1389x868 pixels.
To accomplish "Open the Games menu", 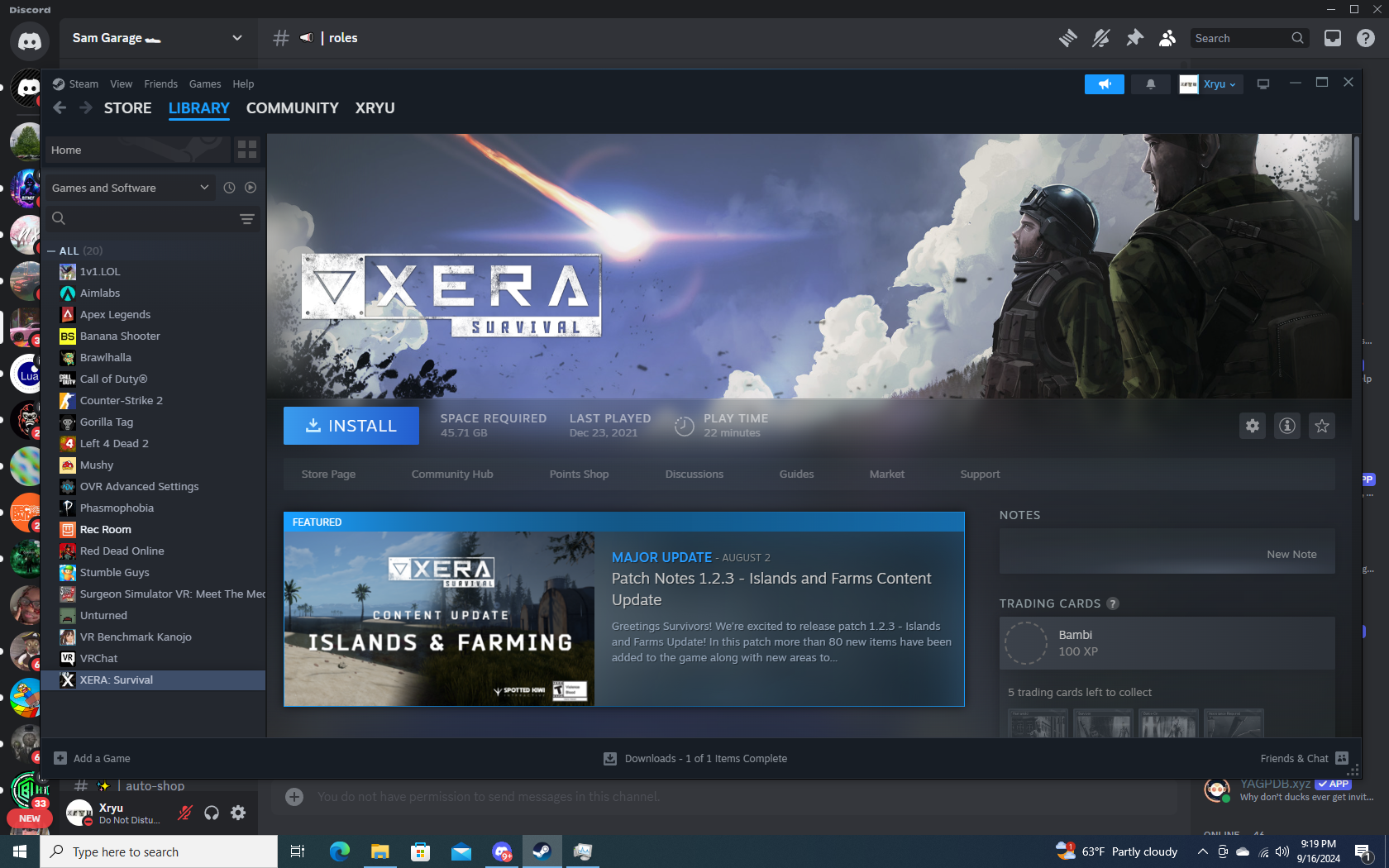I will pos(205,84).
